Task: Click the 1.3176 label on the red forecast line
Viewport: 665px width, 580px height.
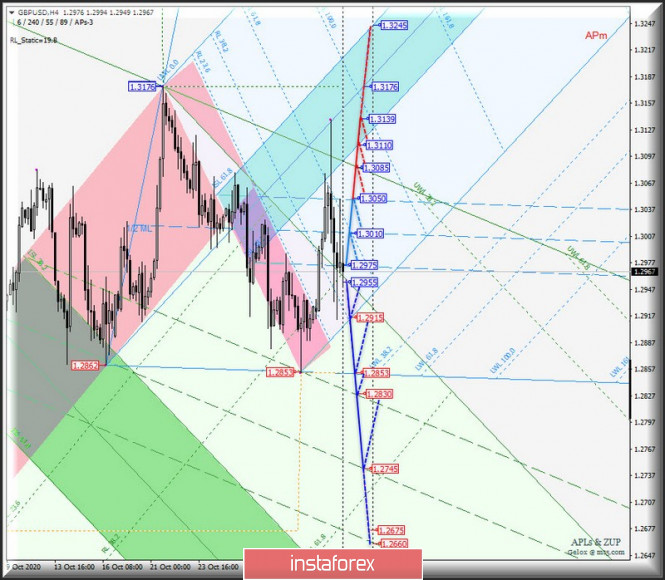Action: point(385,87)
